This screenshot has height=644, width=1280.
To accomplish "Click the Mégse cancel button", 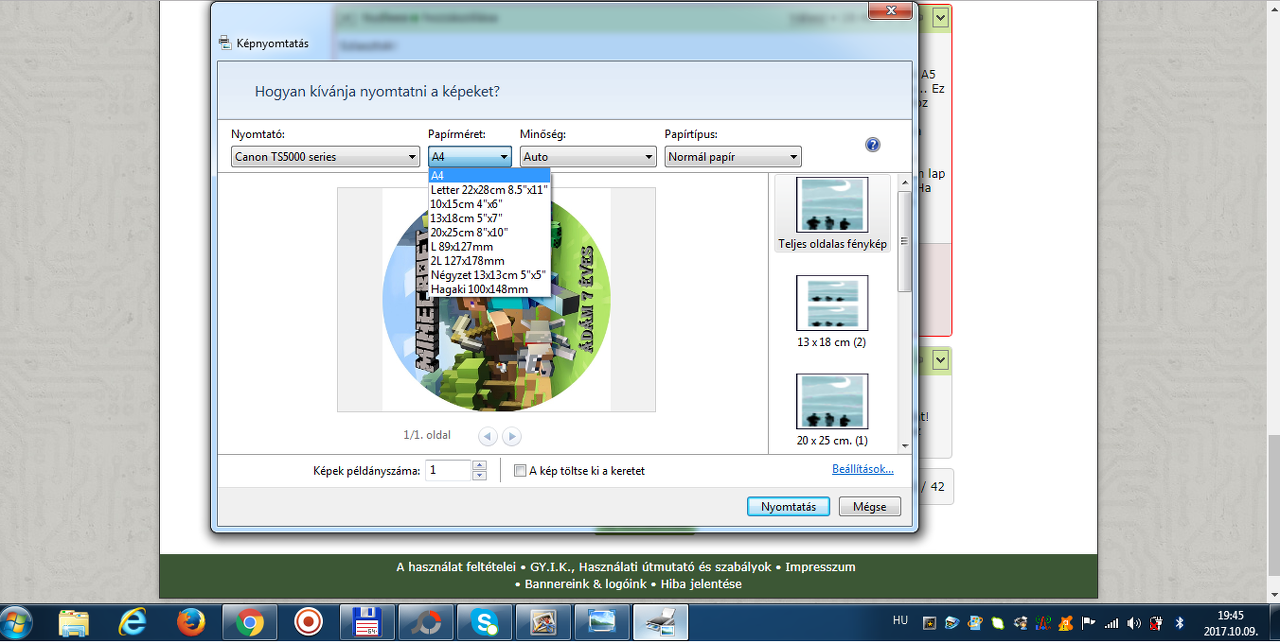I will pos(869,507).
